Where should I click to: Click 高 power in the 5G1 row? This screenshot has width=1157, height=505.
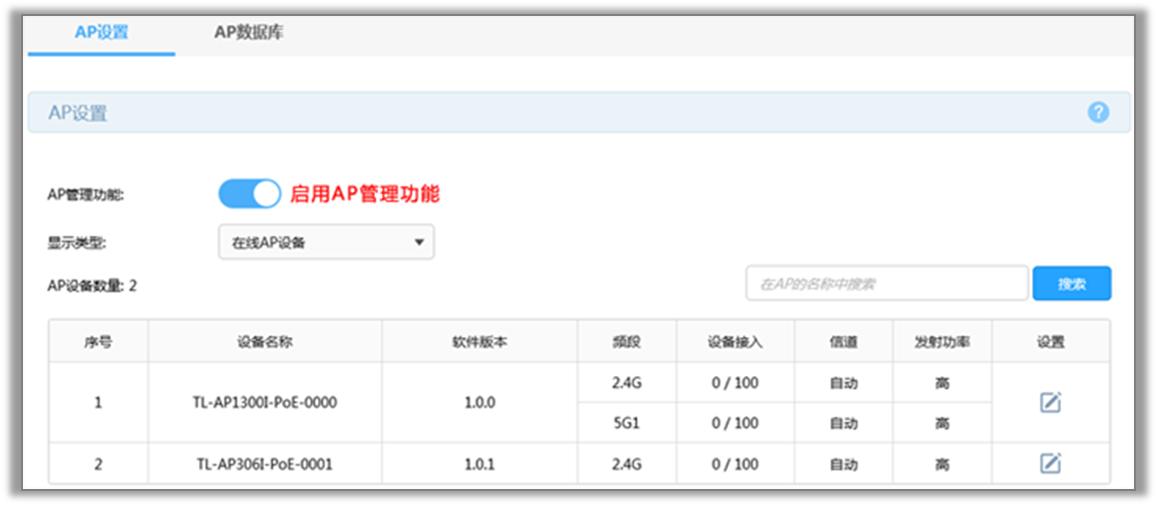click(x=942, y=423)
